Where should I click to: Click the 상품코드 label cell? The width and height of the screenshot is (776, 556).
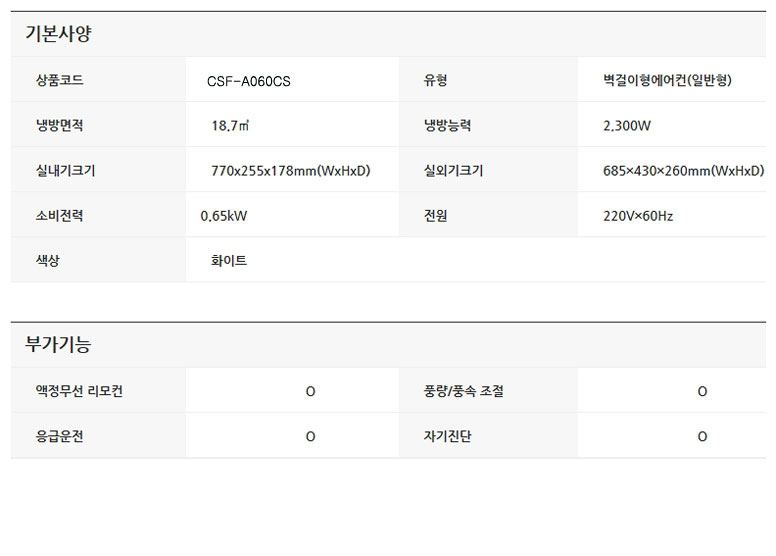click(59, 80)
